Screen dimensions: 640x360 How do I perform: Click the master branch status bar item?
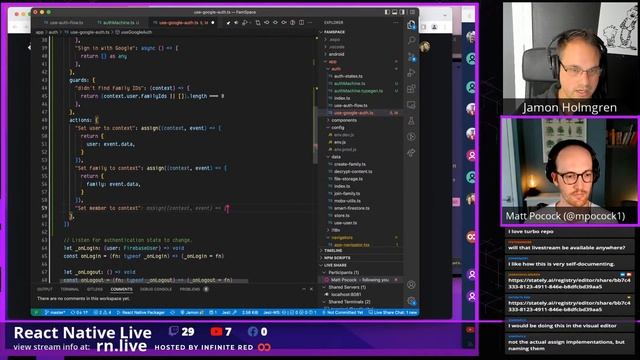[55, 313]
